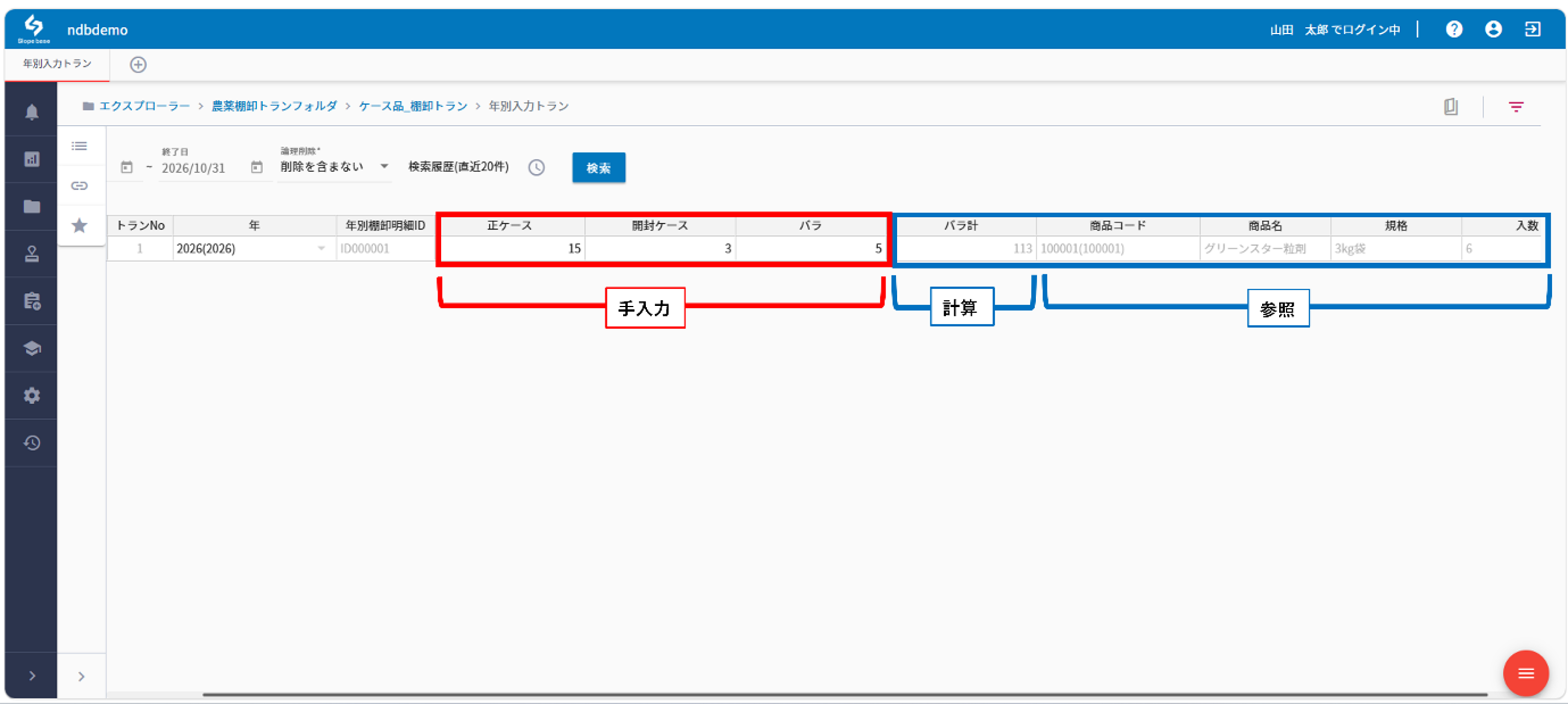Go to エクスプローラー breadcrumb
This screenshot has width=1568, height=704.
pos(144,106)
